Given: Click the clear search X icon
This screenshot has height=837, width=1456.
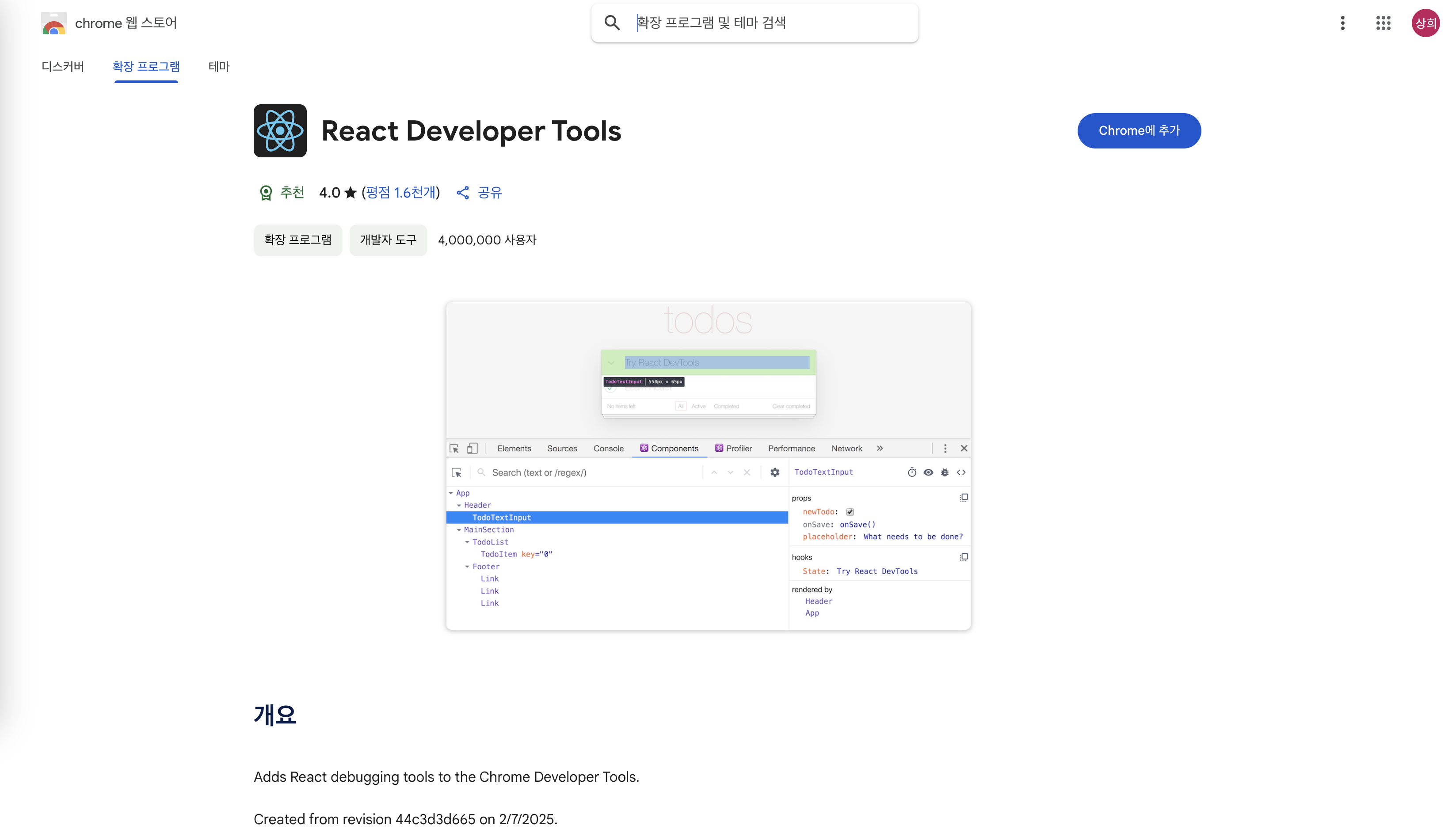Looking at the screenshot, I should (747, 472).
